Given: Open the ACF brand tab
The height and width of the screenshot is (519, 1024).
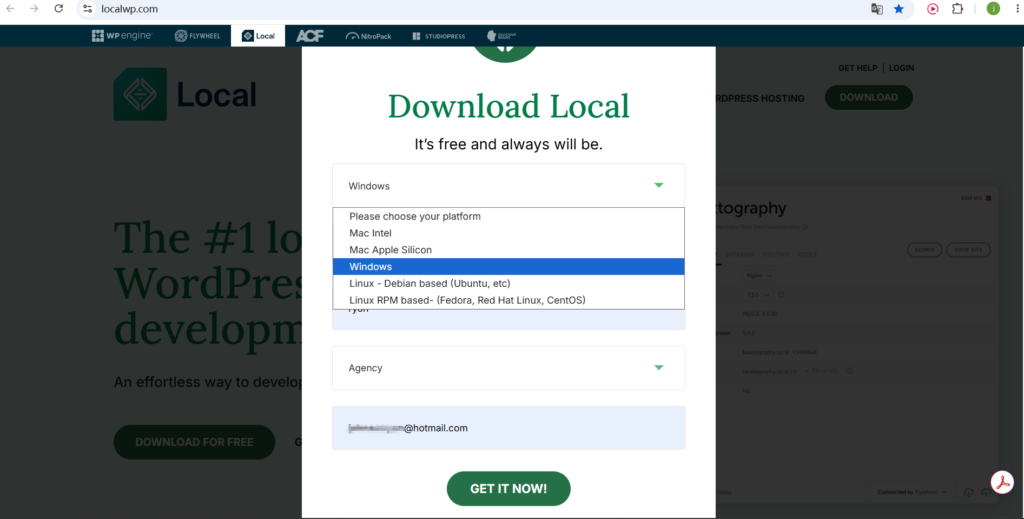Looking at the screenshot, I should click(310, 36).
